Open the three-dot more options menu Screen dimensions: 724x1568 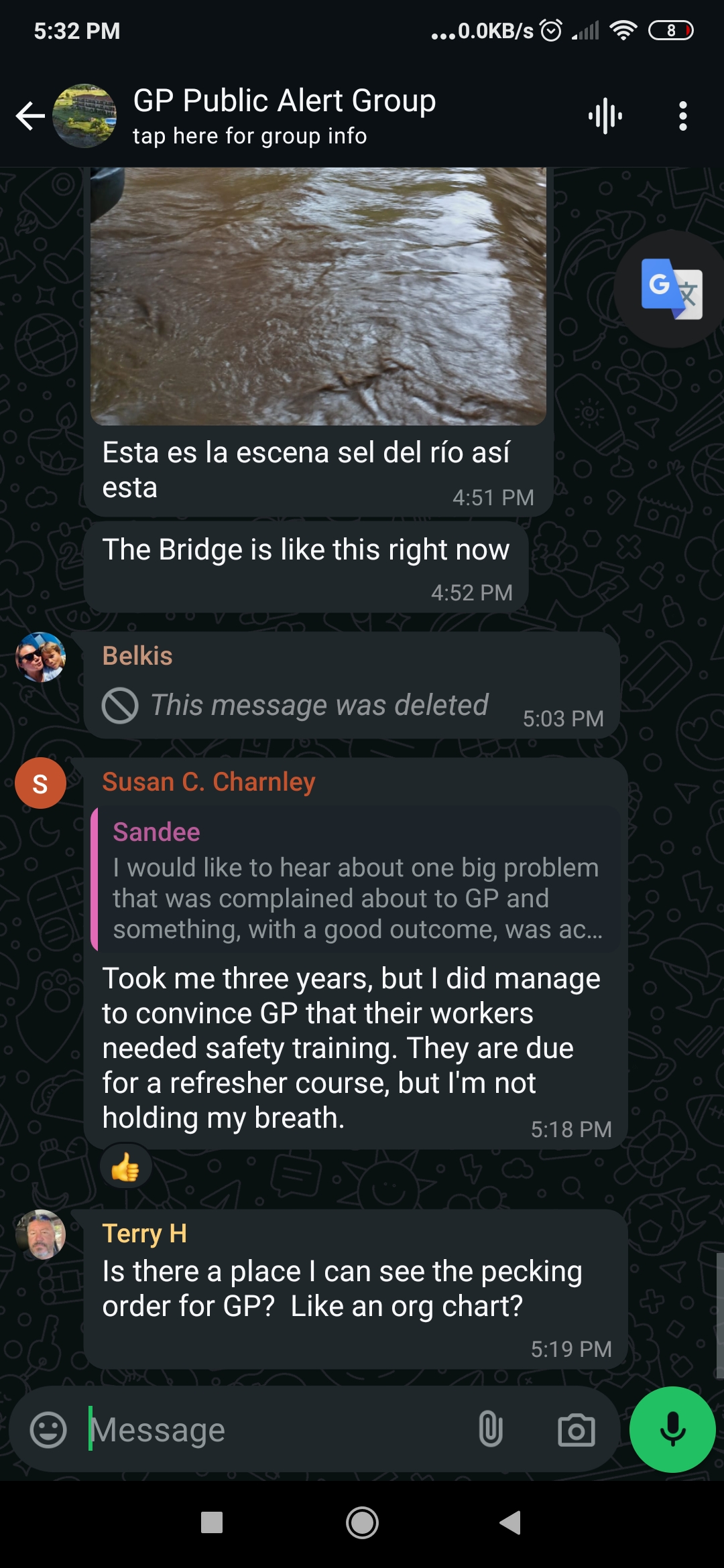coord(682,116)
